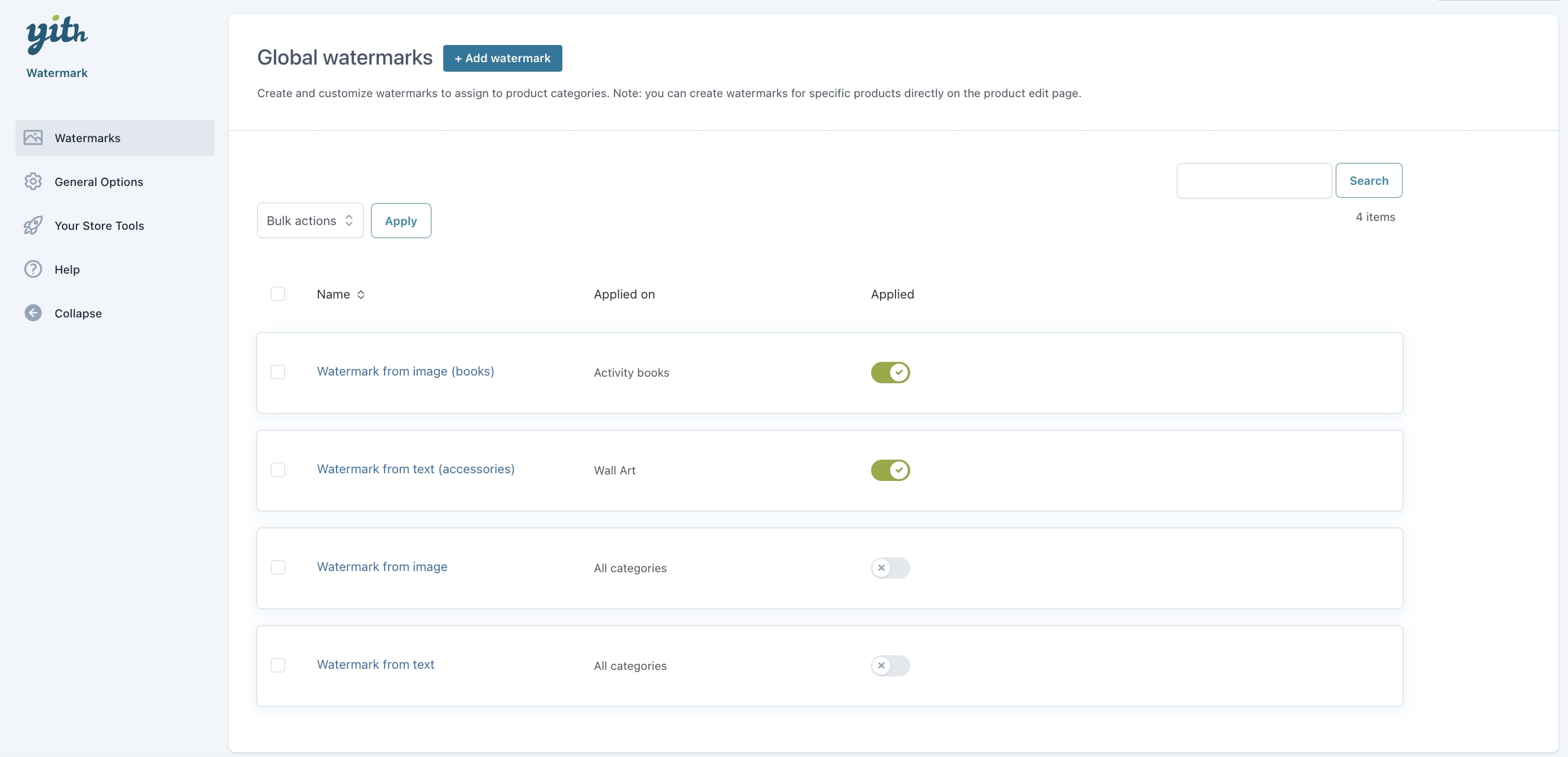The width and height of the screenshot is (1568, 757).
Task: Turn off Watermark from text (accessories) toggle
Action: point(890,470)
